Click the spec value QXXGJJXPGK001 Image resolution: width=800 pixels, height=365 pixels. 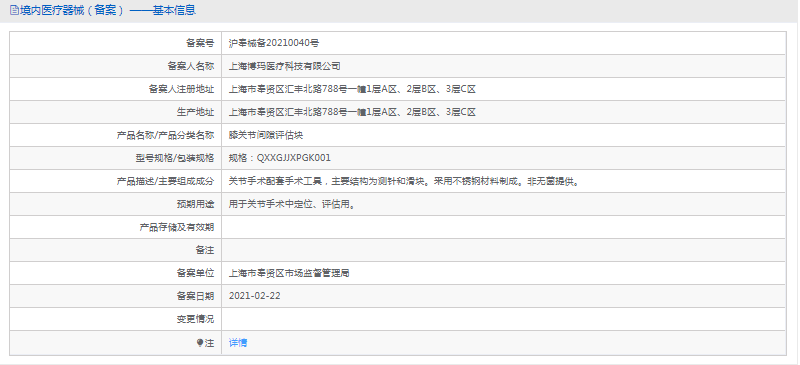pyautogui.click(x=293, y=158)
